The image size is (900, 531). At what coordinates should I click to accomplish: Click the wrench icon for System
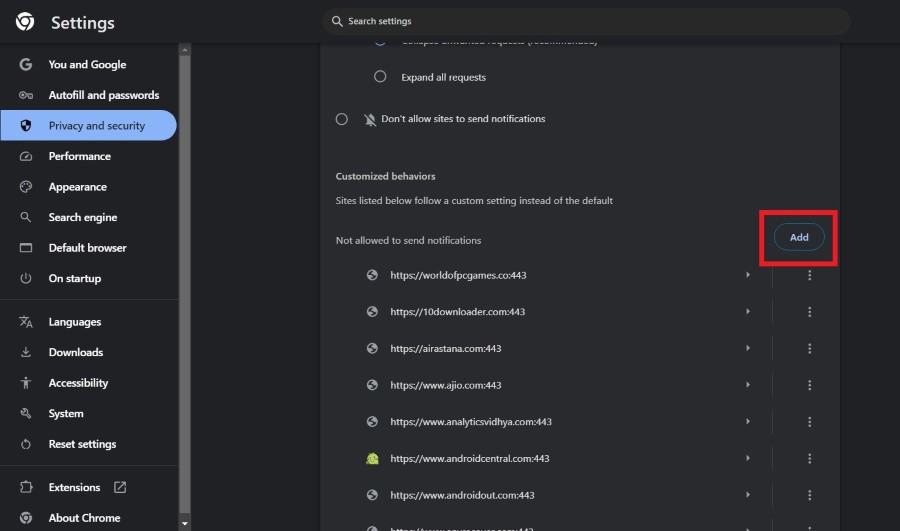pyautogui.click(x=26, y=413)
